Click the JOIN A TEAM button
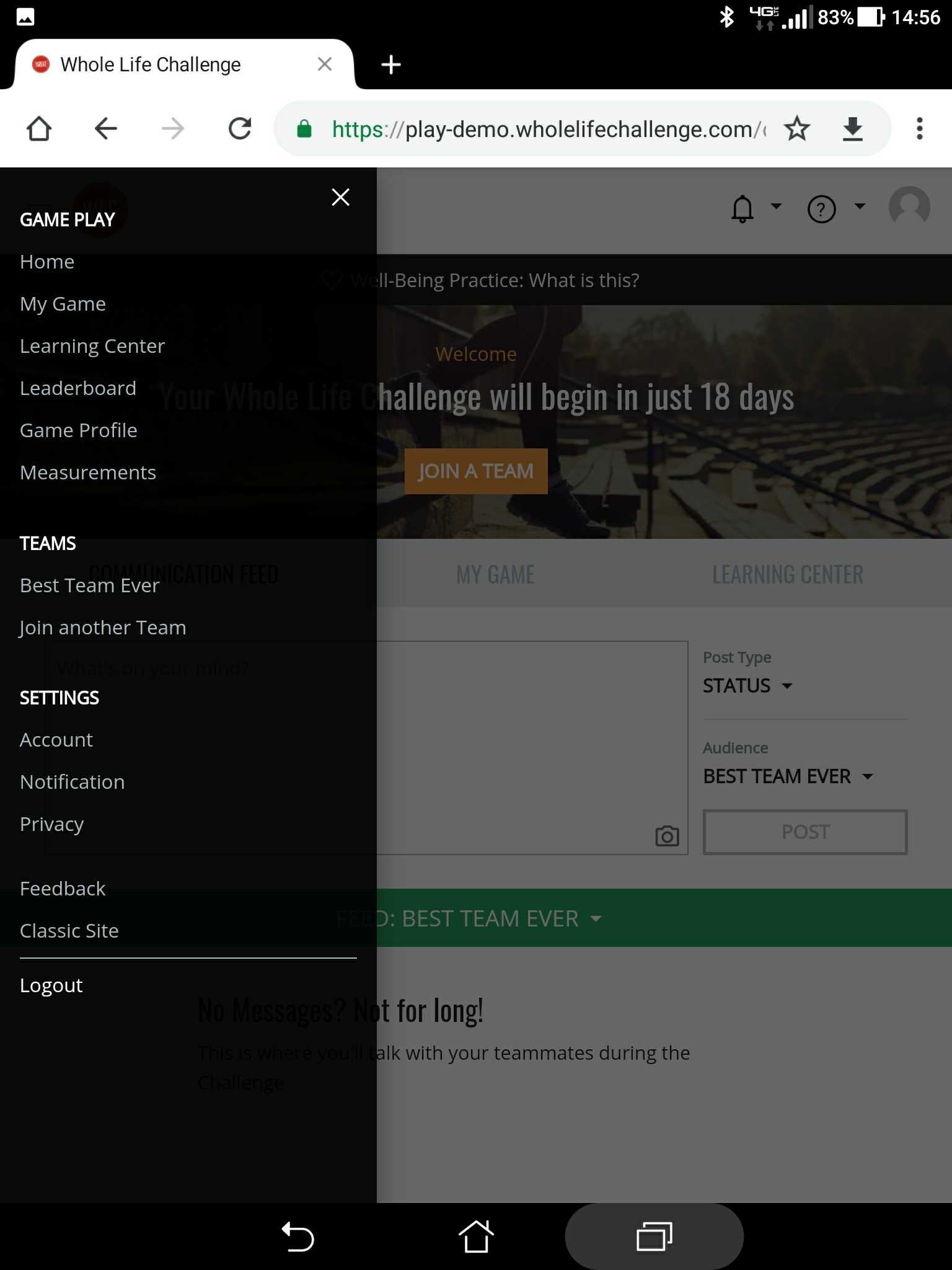The height and width of the screenshot is (1270, 952). click(476, 471)
